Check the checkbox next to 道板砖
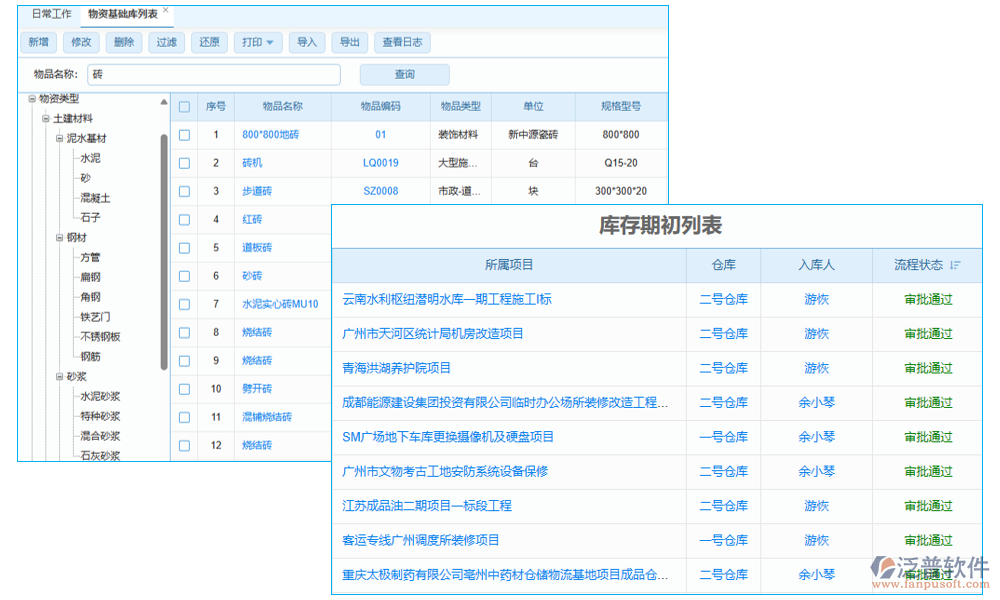Image resolution: width=1000 pixels, height=600 pixels. (183, 247)
